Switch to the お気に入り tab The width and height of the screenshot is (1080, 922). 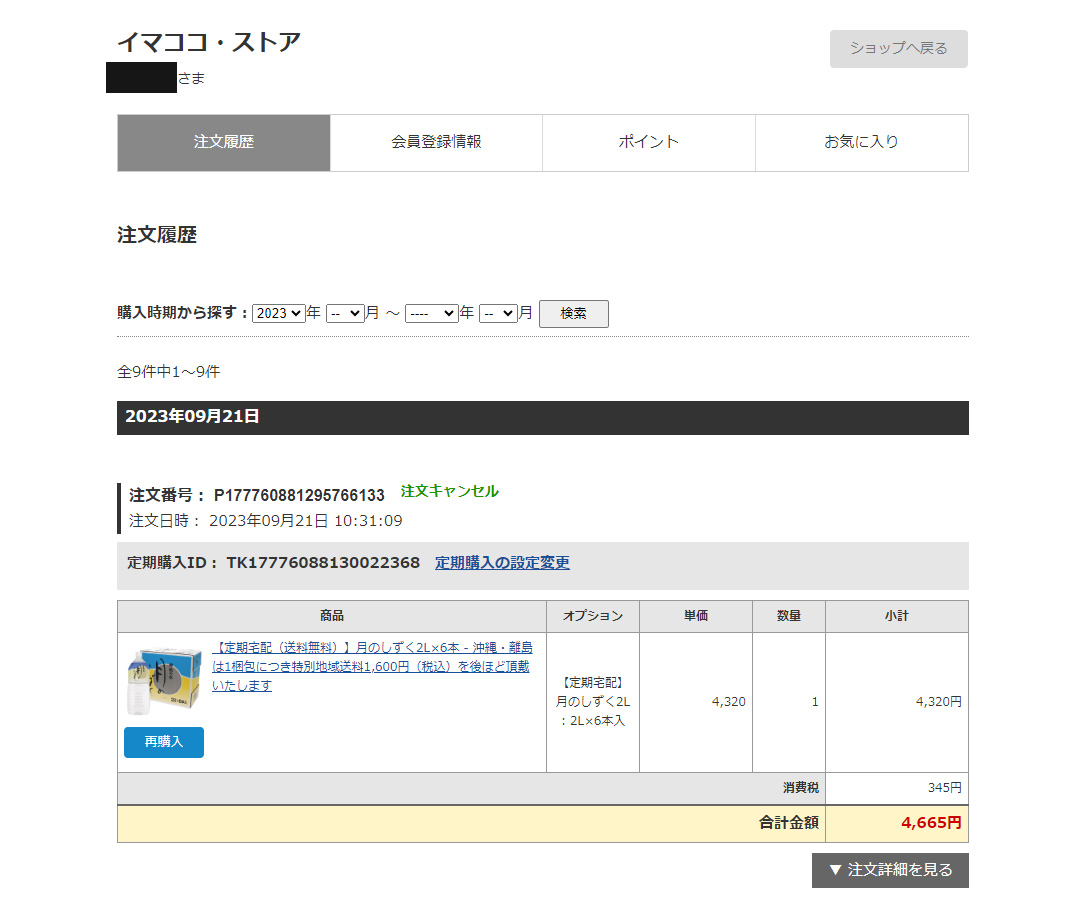pyautogui.click(x=861, y=142)
